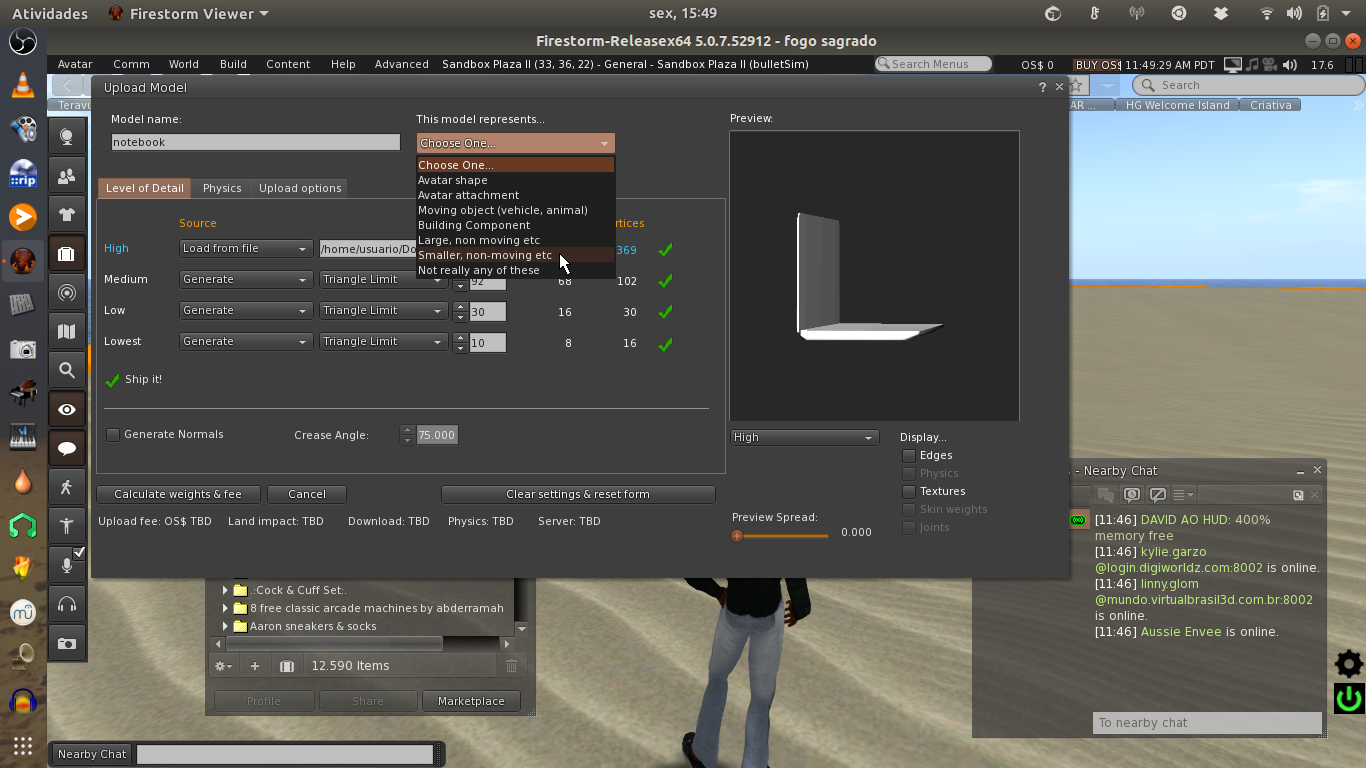Select the Search magnifier icon in sidebar

[67, 370]
